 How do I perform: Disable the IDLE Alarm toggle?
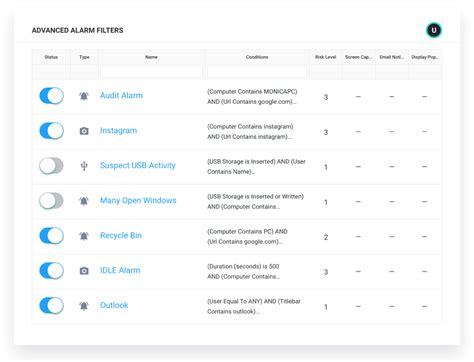51,271
